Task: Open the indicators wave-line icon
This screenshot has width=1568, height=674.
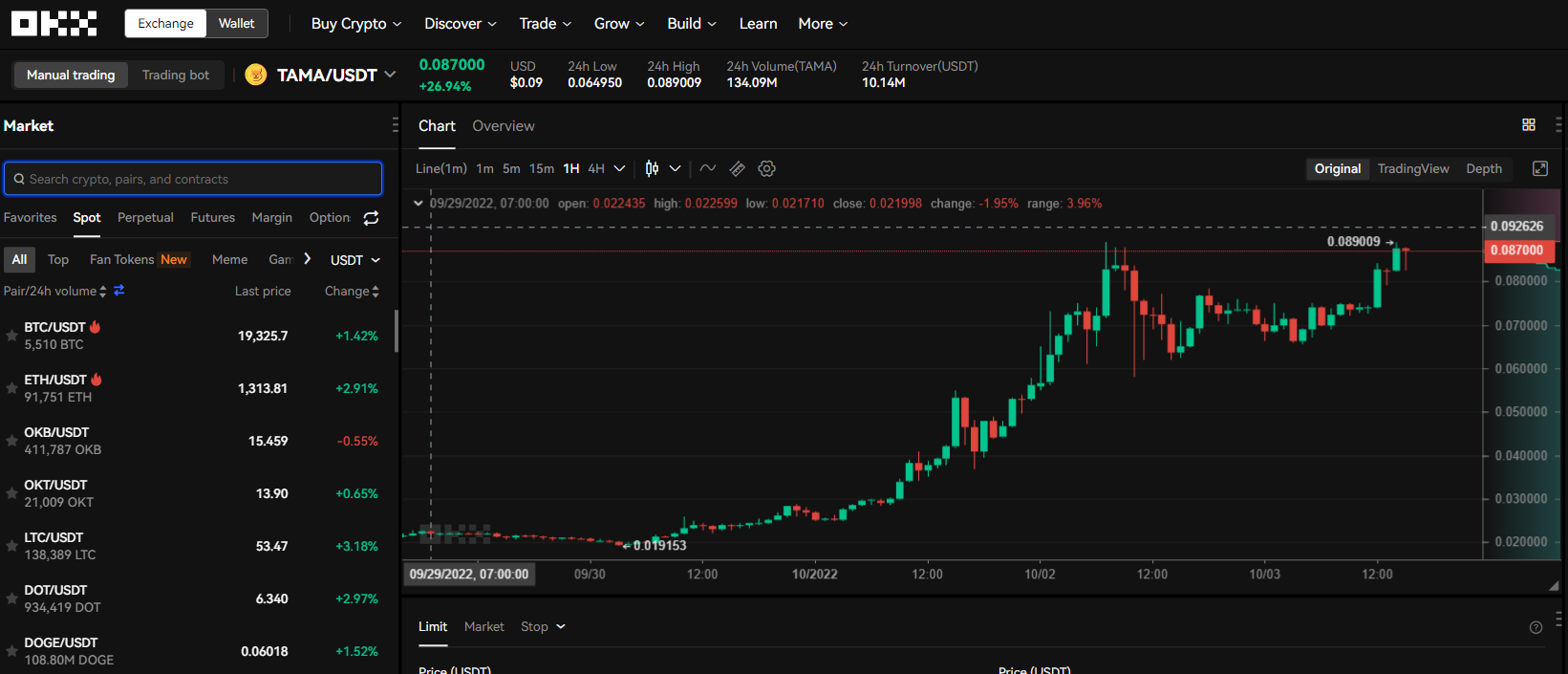Action: [708, 168]
